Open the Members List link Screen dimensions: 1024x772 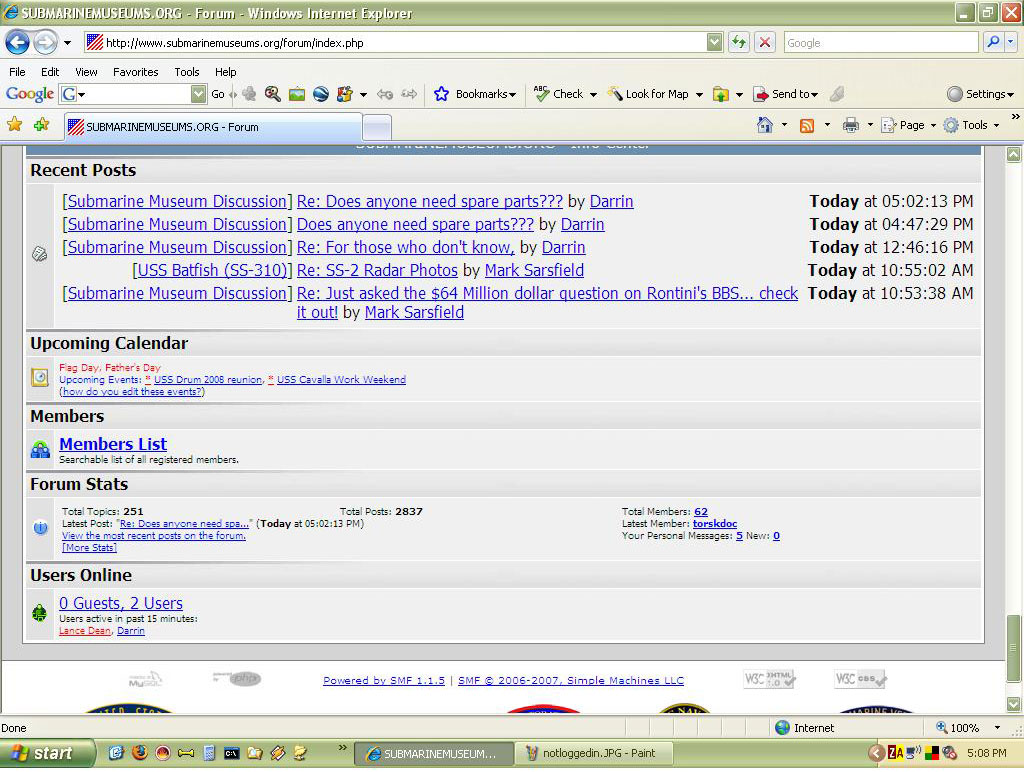click(113, 444)
